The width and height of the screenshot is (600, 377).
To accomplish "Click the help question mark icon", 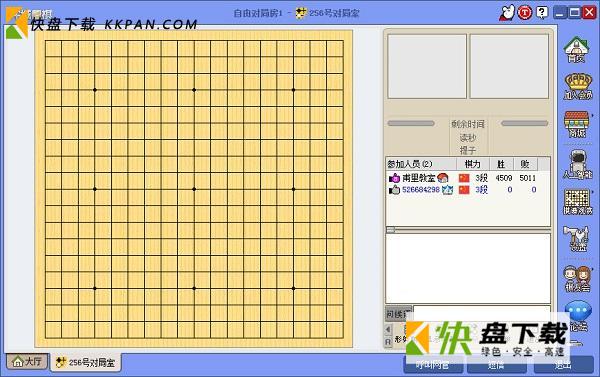I will tap(542, 13).
